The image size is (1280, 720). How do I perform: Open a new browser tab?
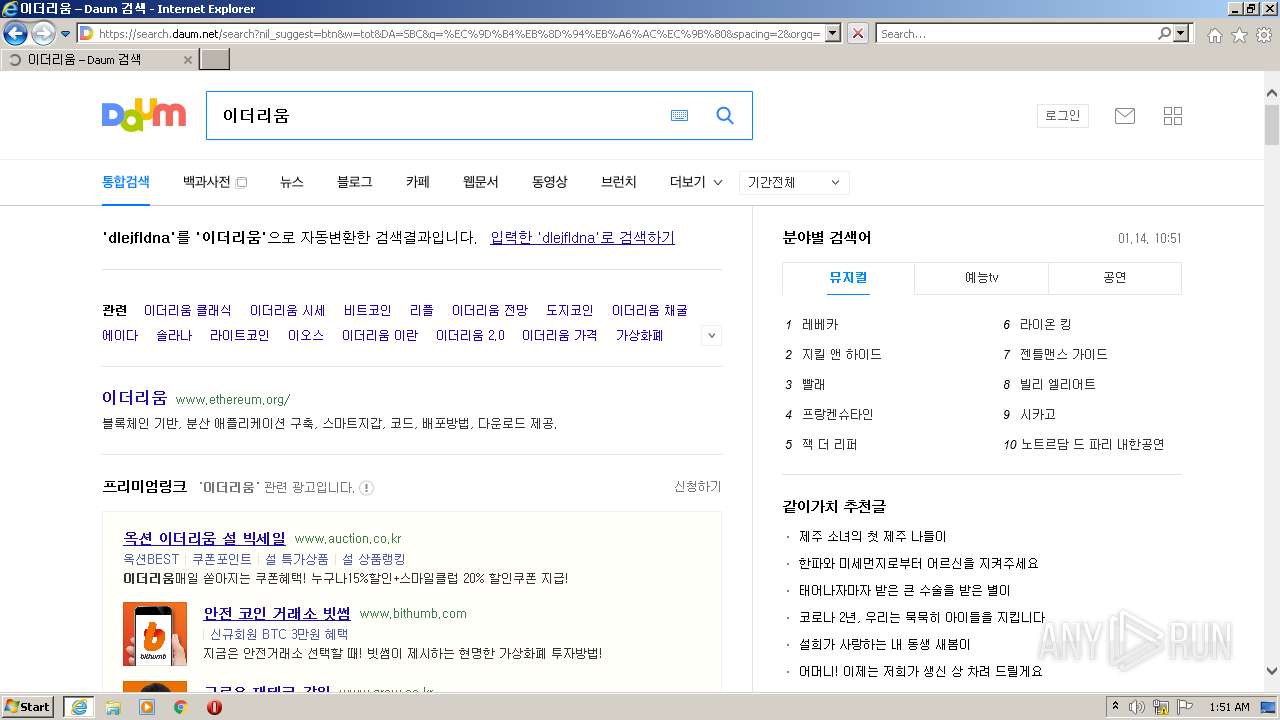[215, 60]
